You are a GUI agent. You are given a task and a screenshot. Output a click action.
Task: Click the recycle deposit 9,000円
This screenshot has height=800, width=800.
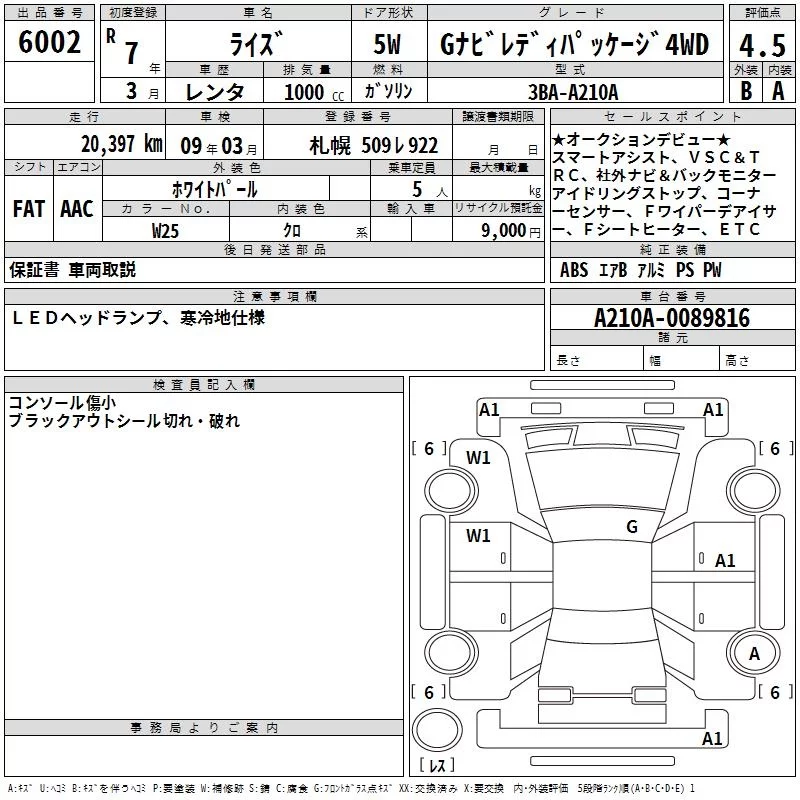click(x=511, y=231)
